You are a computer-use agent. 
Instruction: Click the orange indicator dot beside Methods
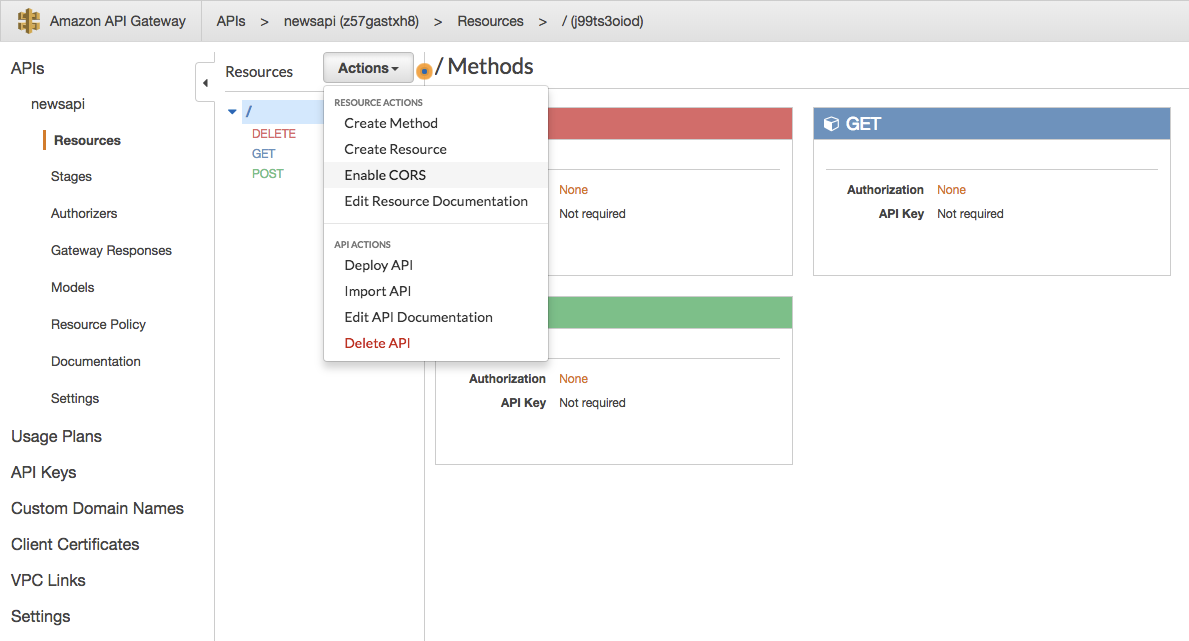click(x=425, y=71)
